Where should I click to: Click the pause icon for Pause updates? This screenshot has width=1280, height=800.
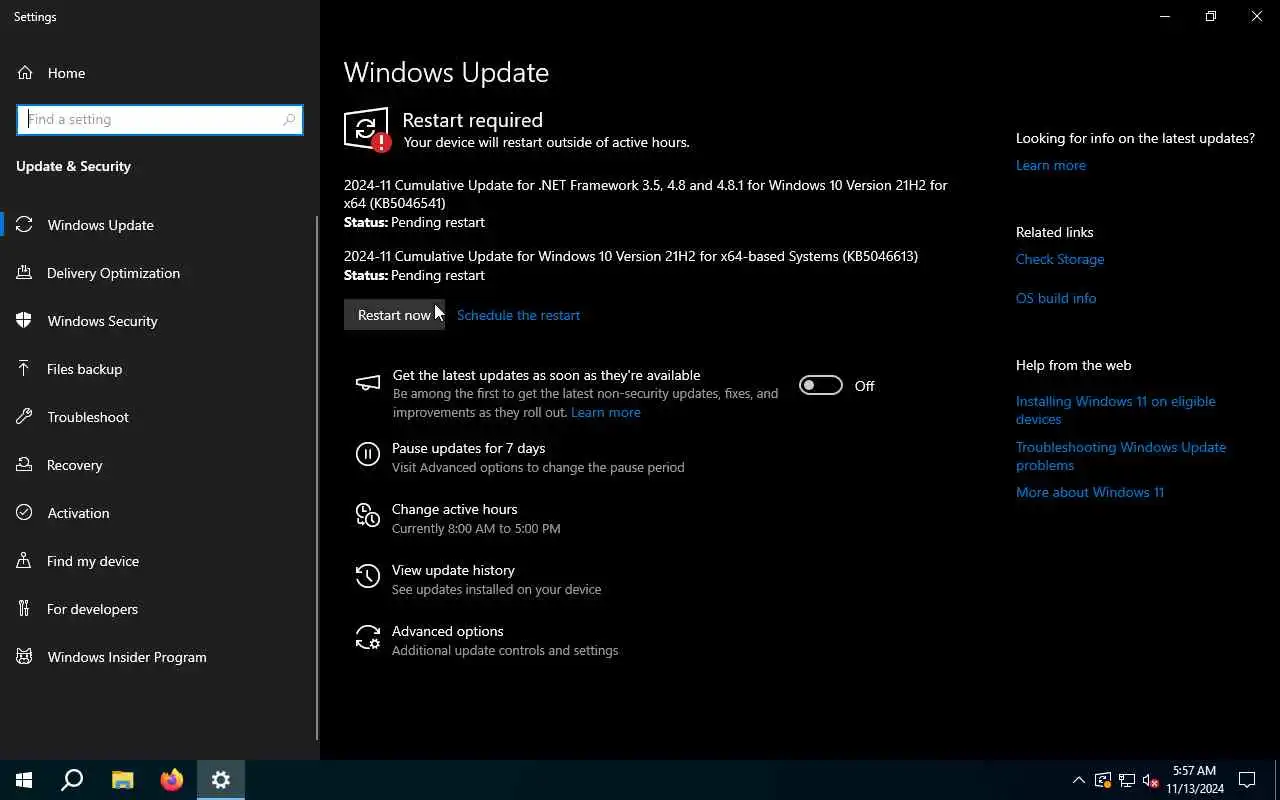click(x=368, y=455)
